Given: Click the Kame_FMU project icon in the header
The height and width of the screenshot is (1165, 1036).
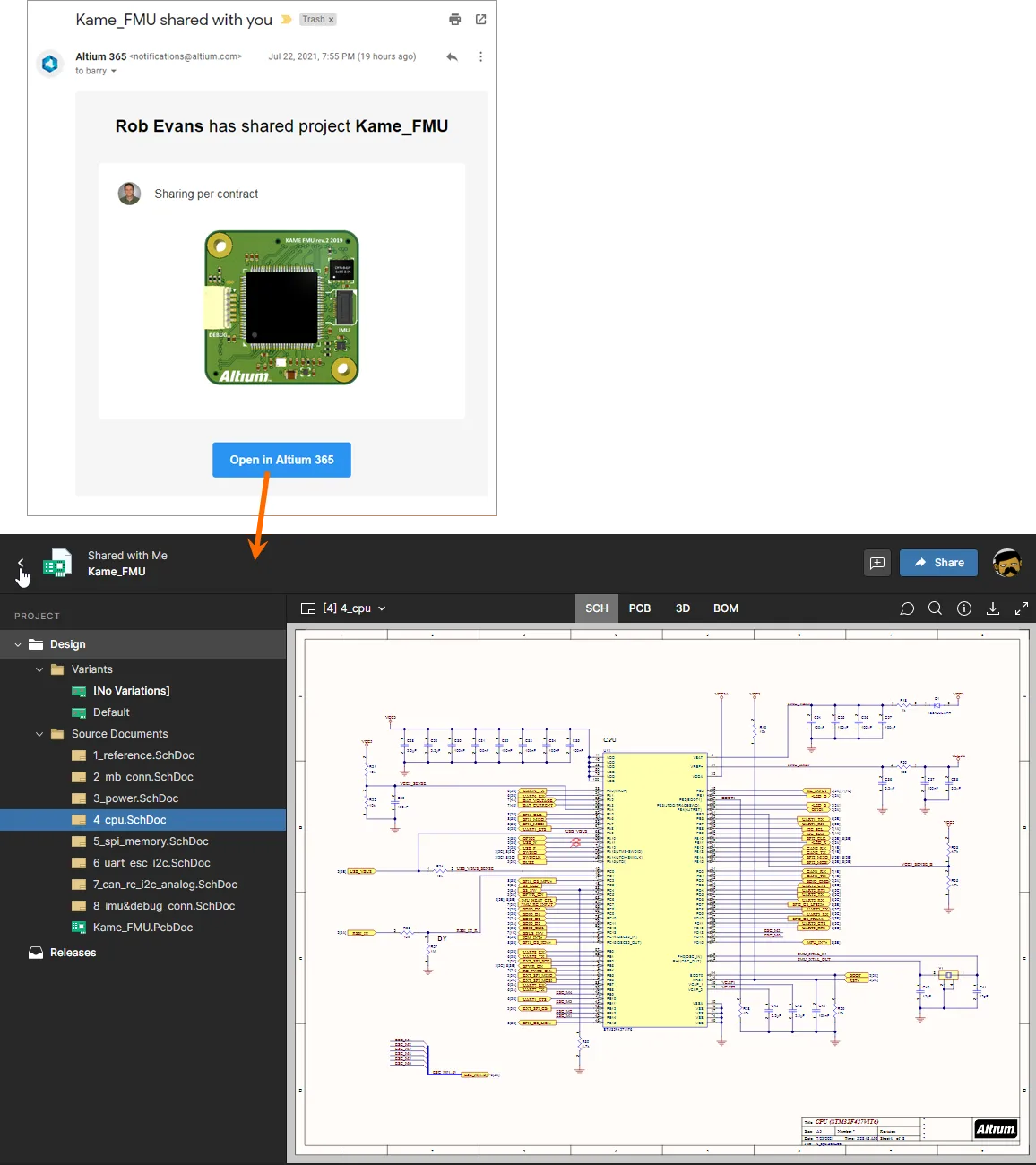Looking at the screenshot, I should [x=57, y=563].
